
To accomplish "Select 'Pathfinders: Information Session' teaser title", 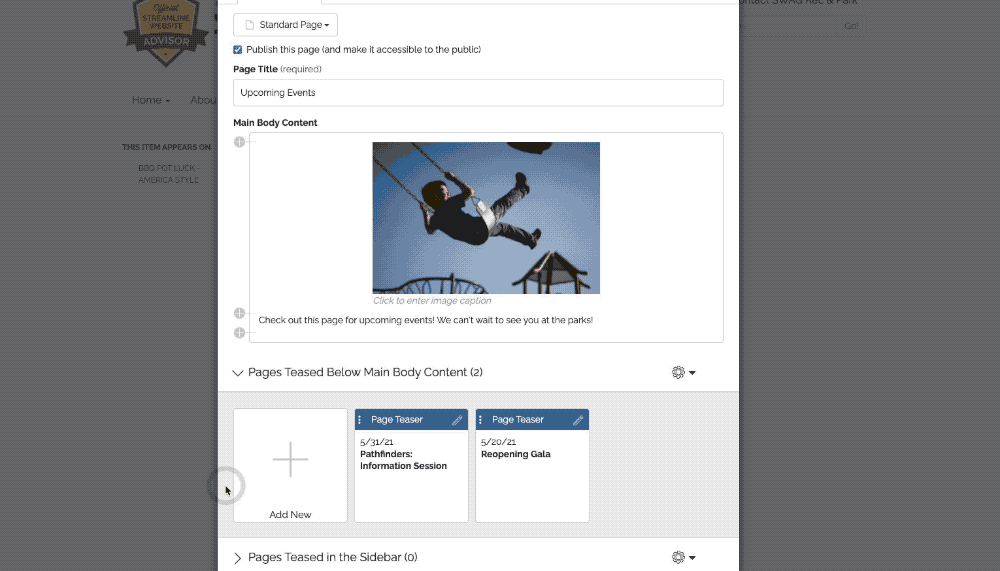I will click(x=403, y=460).
